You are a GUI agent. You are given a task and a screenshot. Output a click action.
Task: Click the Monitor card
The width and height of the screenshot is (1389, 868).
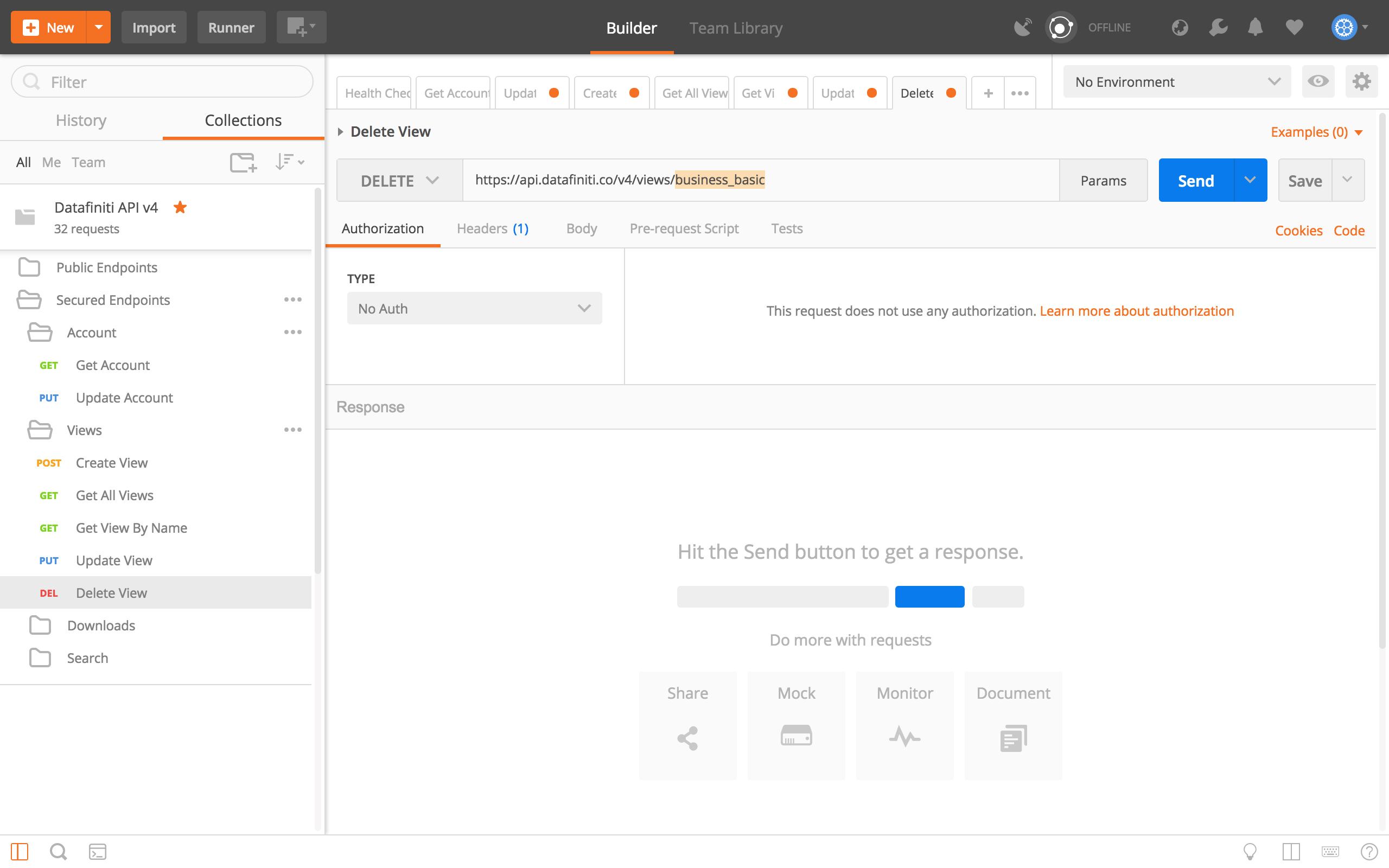click(x=904, y=726)
